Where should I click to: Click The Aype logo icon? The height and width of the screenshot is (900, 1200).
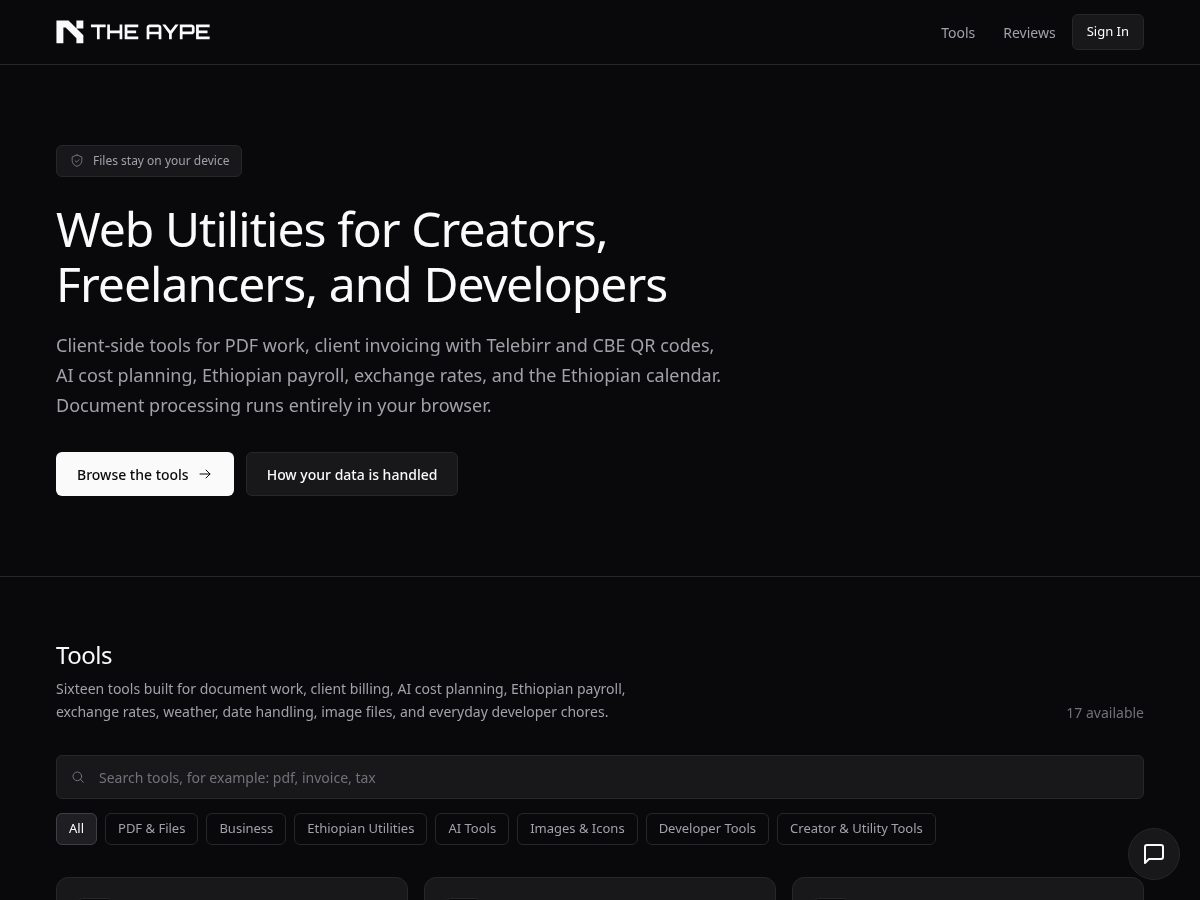(x=70, y=32)
